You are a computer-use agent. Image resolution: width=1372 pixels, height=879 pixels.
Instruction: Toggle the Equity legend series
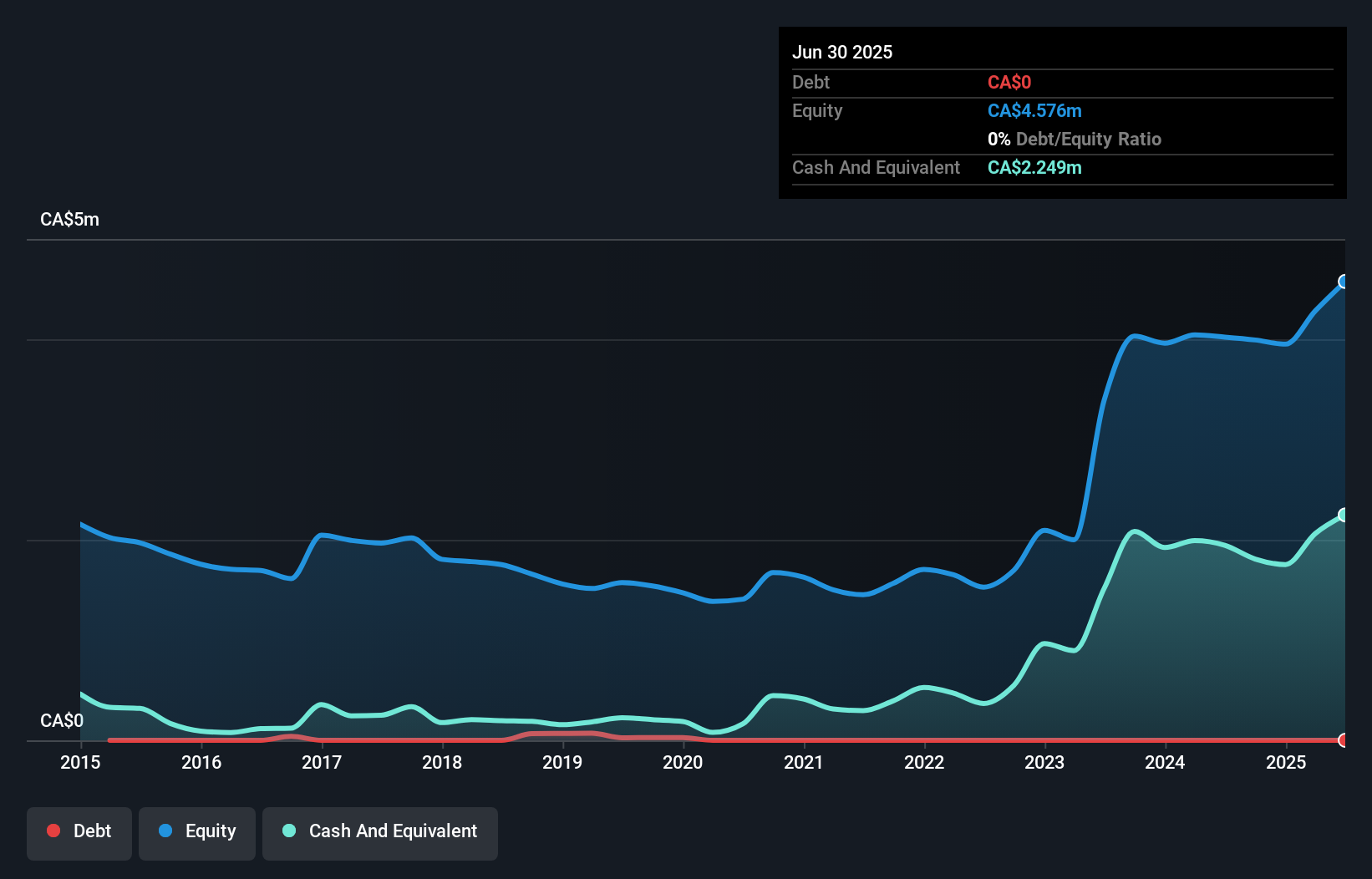point(197,831)
